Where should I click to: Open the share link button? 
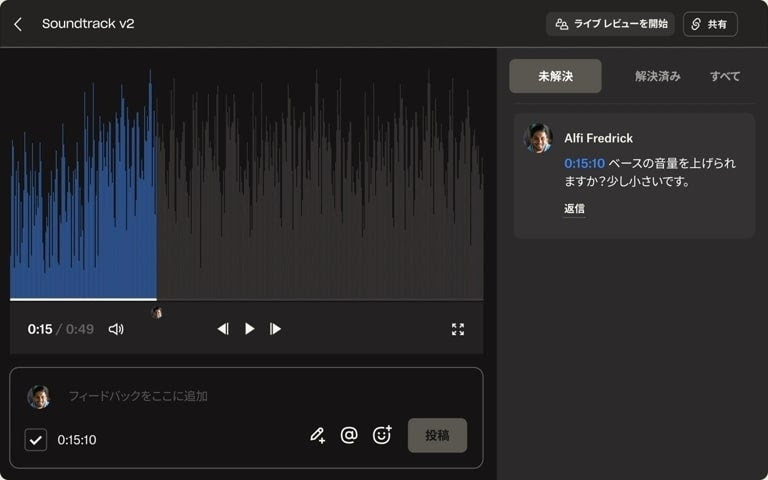point(710,24)
